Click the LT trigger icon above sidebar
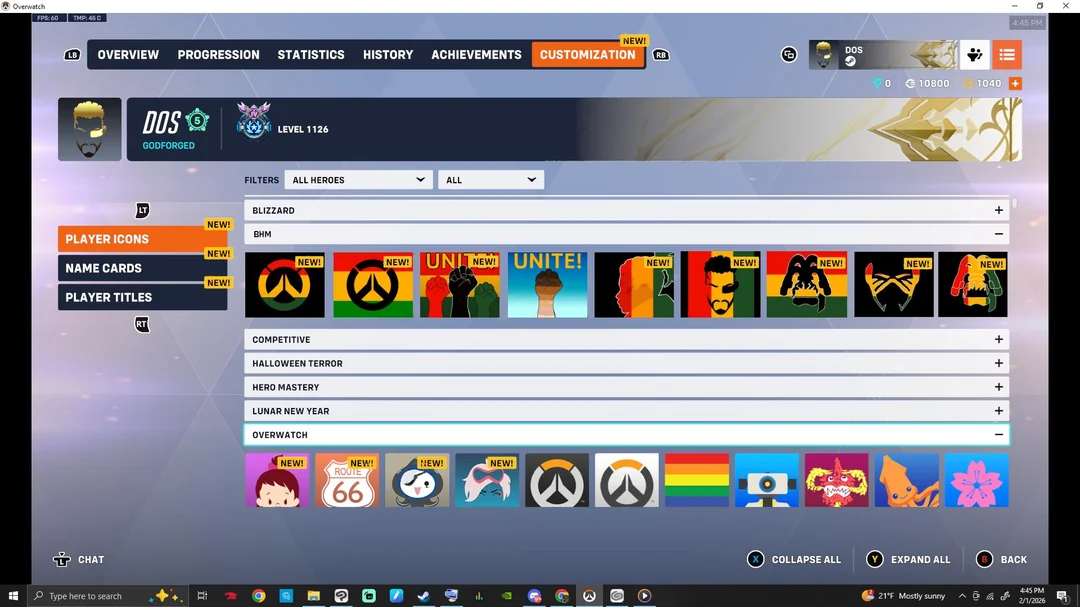The image size is (1080, 607). coord(142,210)
